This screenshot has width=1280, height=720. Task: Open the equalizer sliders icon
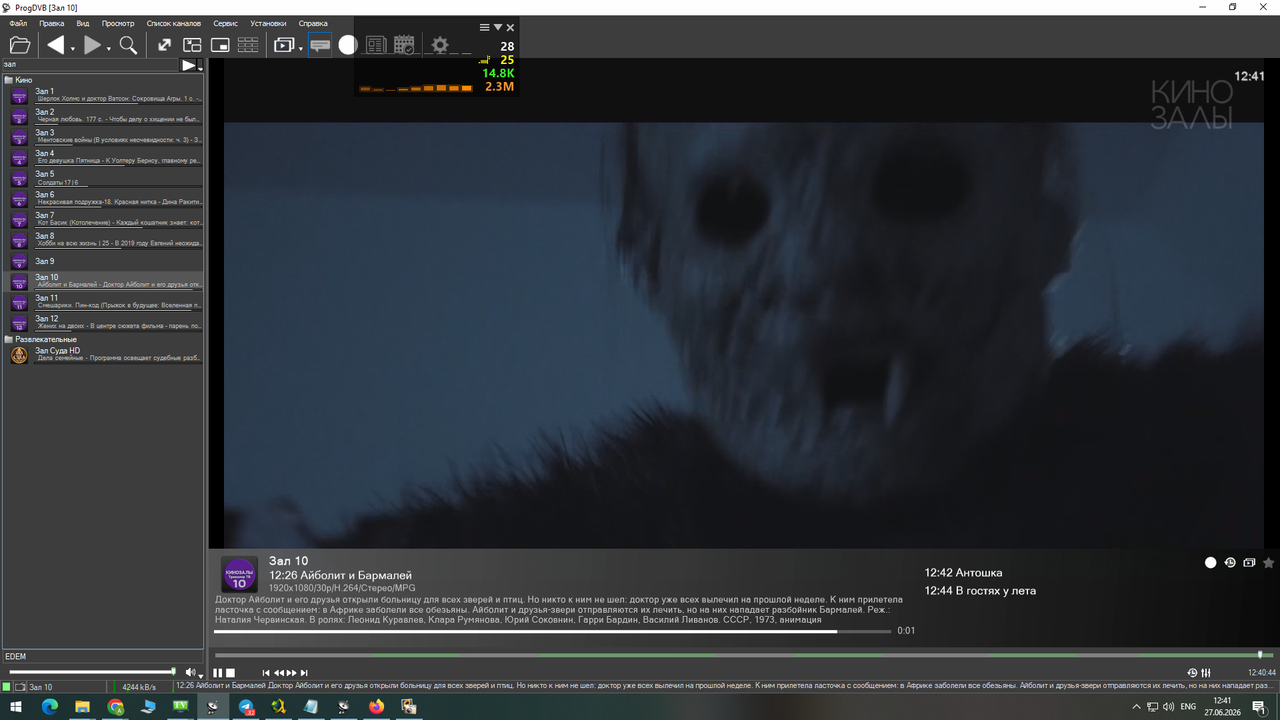[x=1206, y=673]
